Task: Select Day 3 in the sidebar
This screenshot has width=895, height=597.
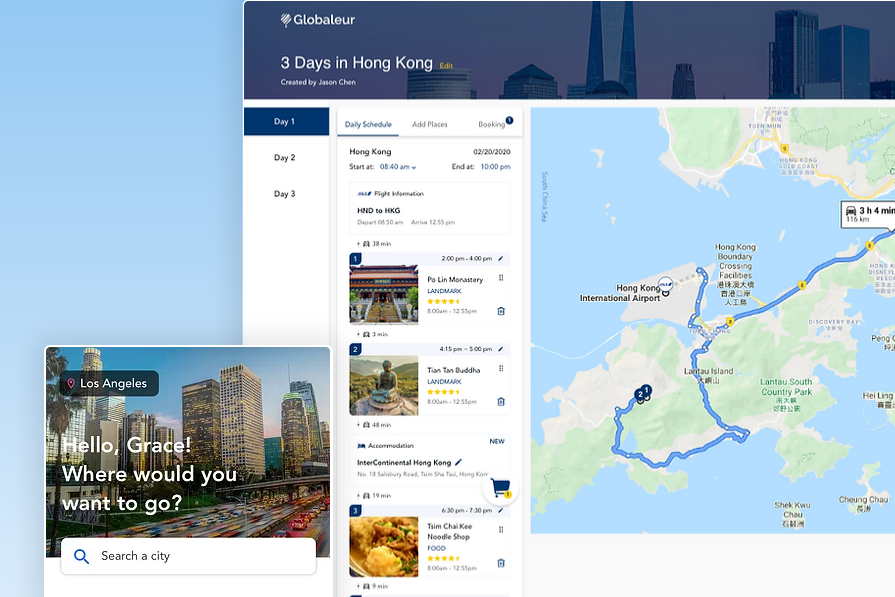Action: 285,194
